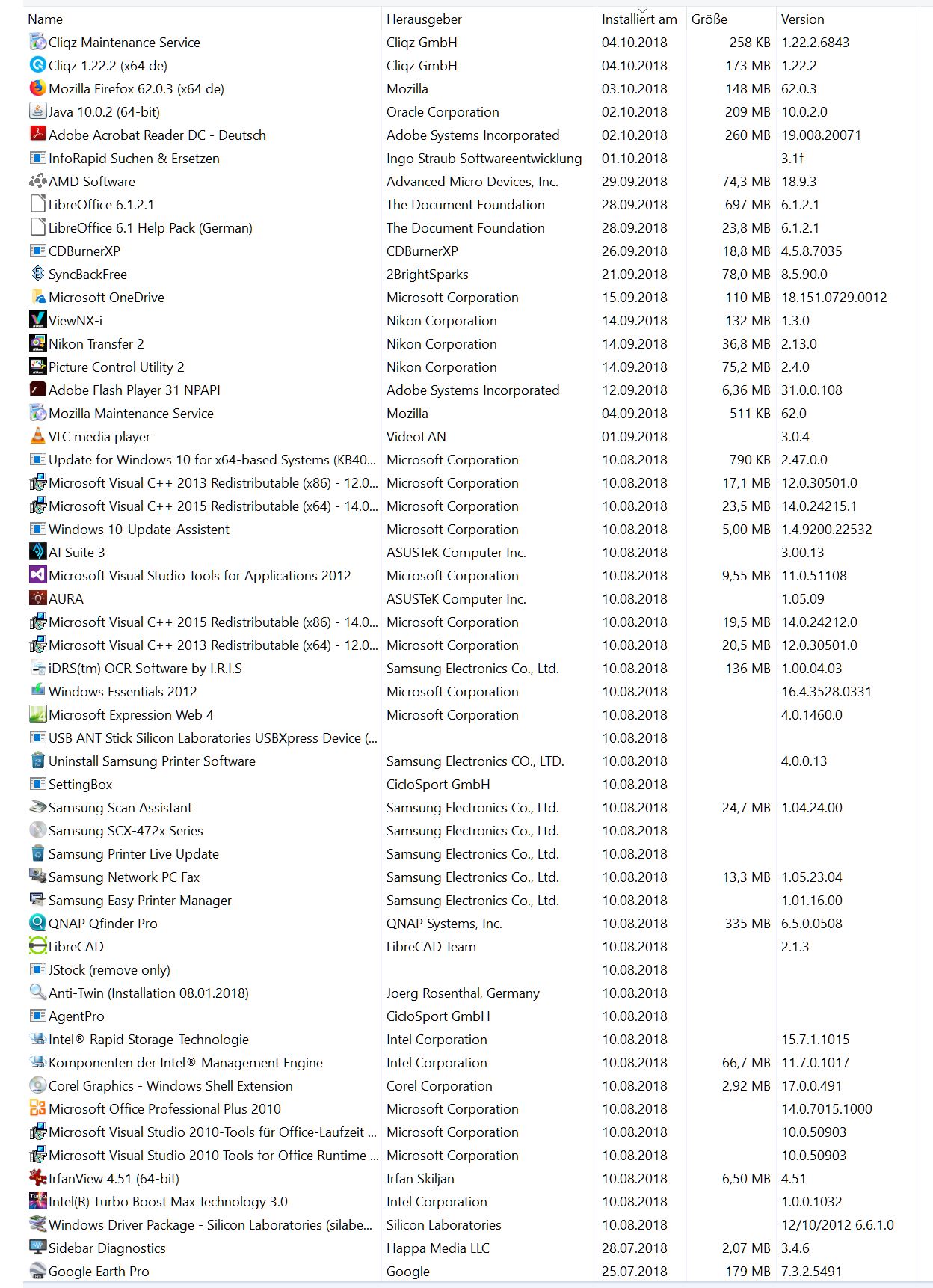Image resolution: width=933 pixels, height=1288 pixels.
Task: Select the SettingBox program name
Action: [x=80, y=784]
